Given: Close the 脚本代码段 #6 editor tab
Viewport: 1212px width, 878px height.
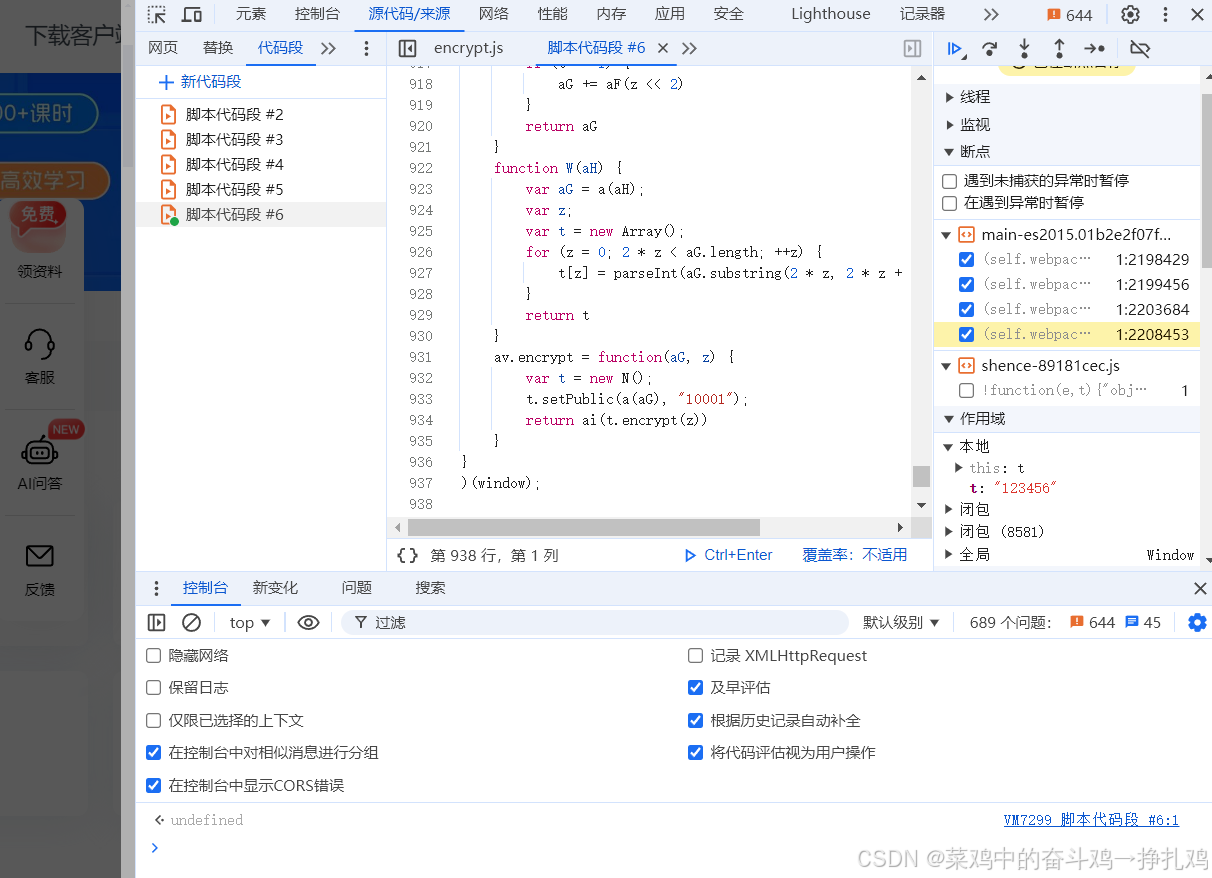Looking at the screenshot, I should 662,48.
